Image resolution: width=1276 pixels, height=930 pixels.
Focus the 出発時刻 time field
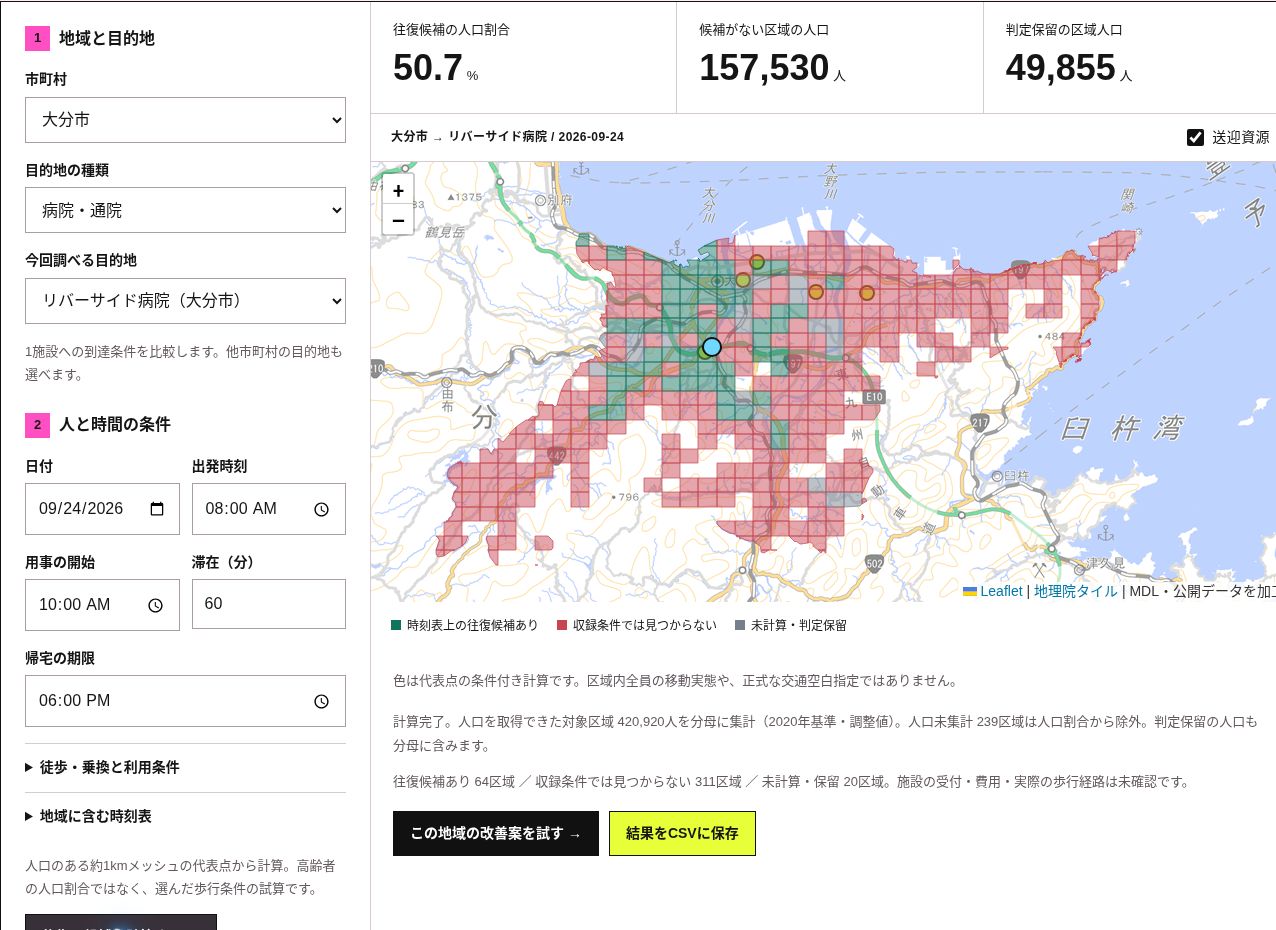point(269,509)
